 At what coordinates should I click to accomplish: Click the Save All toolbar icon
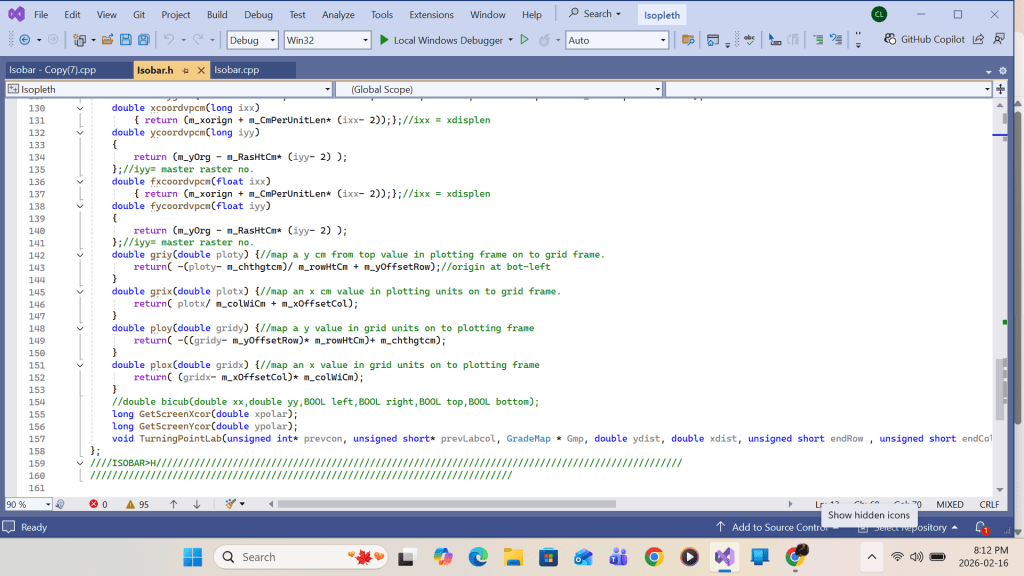pos(144,40)
